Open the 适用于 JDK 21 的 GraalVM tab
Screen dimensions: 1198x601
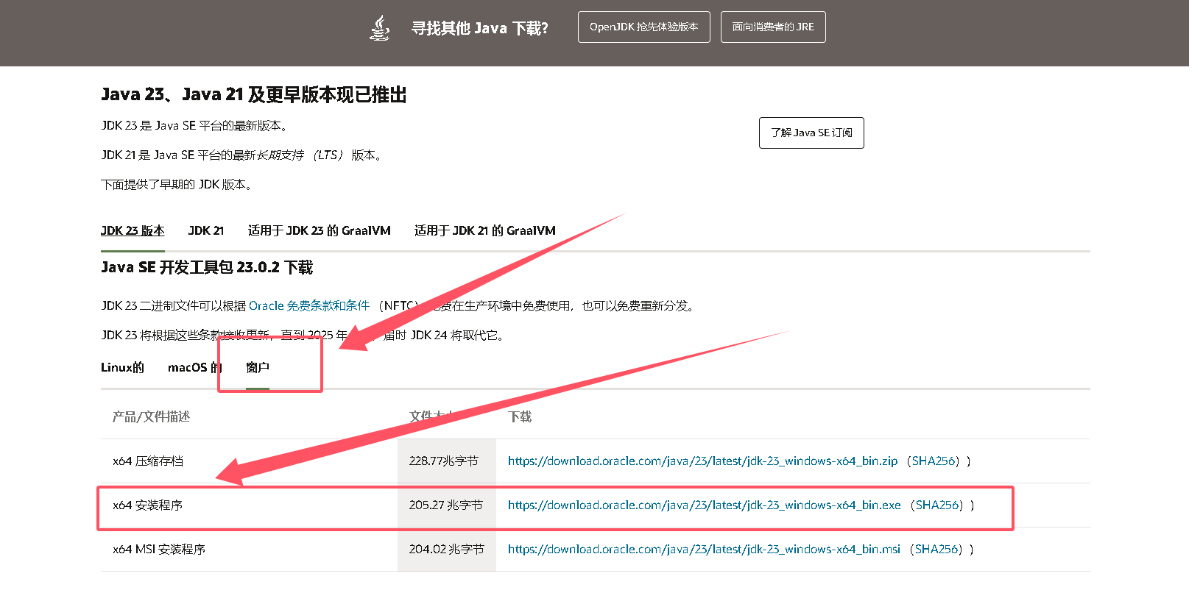[x=485, y=230]
